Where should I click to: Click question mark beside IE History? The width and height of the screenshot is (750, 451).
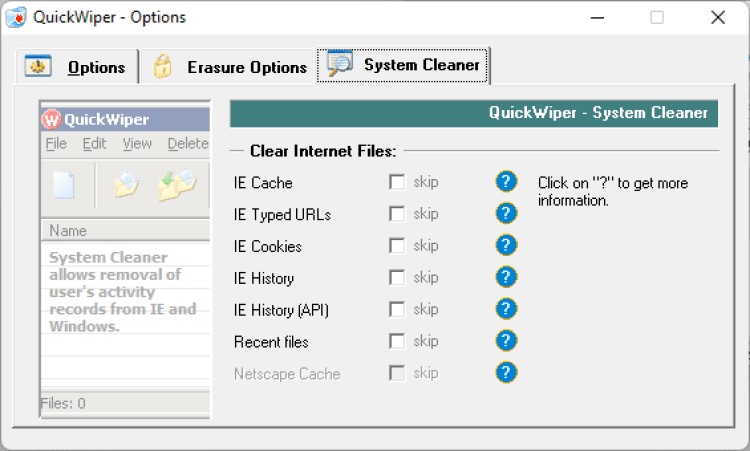(507, 277)
